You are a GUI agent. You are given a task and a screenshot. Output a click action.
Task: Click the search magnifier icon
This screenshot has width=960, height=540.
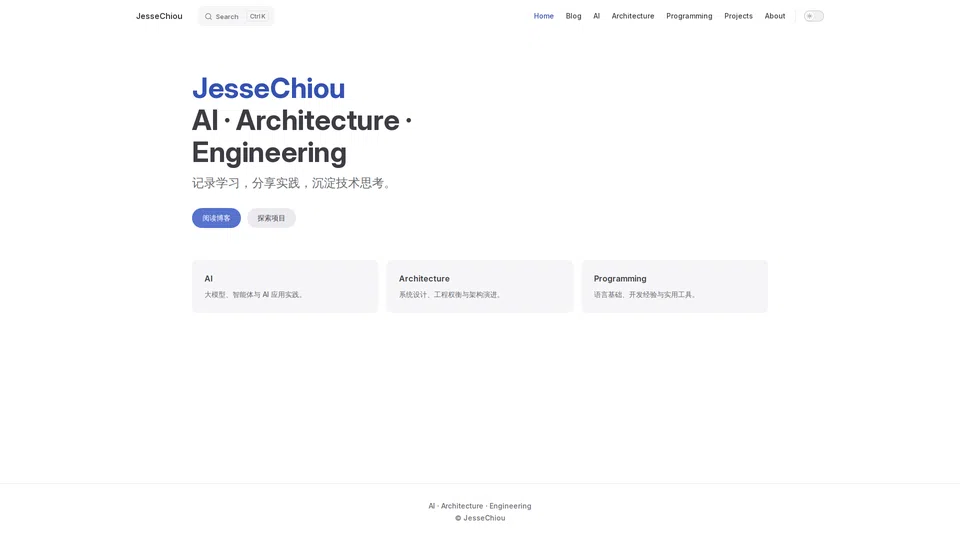tap(208, 17)
